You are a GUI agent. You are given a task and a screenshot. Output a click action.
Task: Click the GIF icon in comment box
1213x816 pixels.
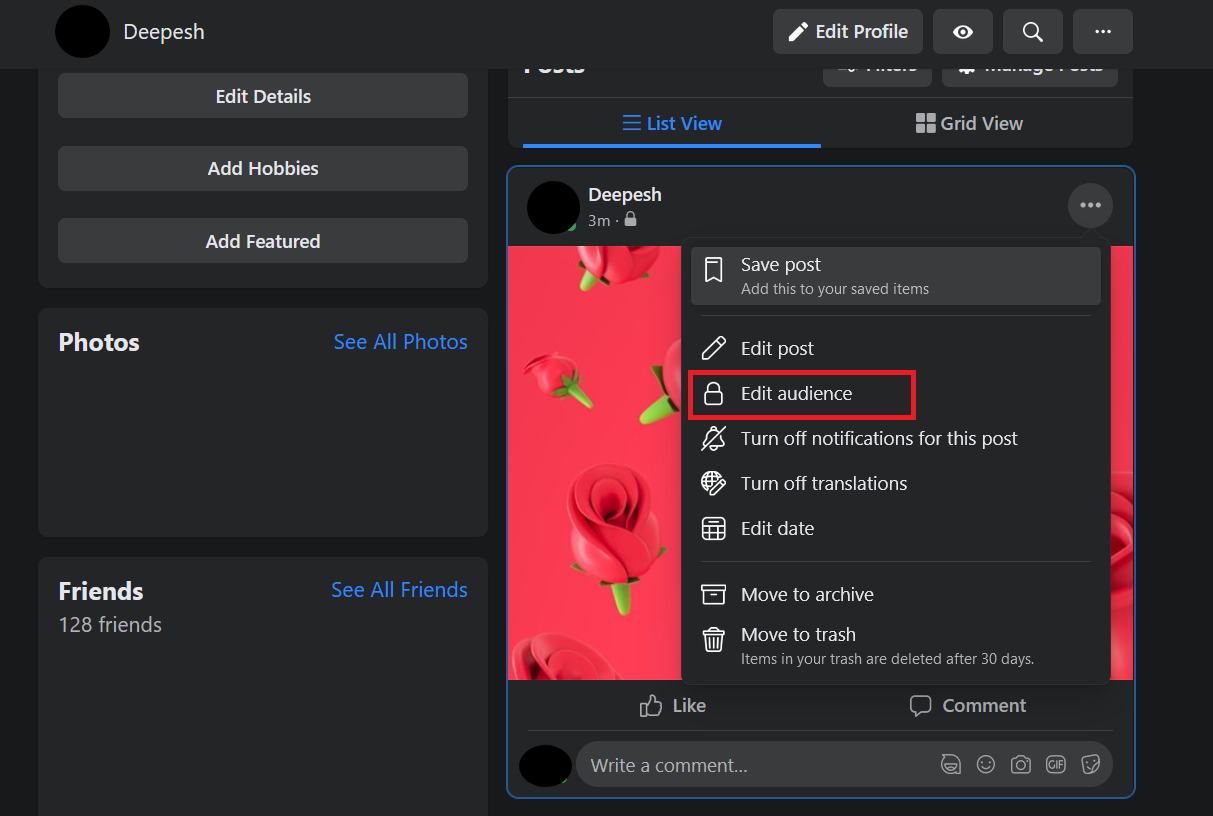(1056, 765)
